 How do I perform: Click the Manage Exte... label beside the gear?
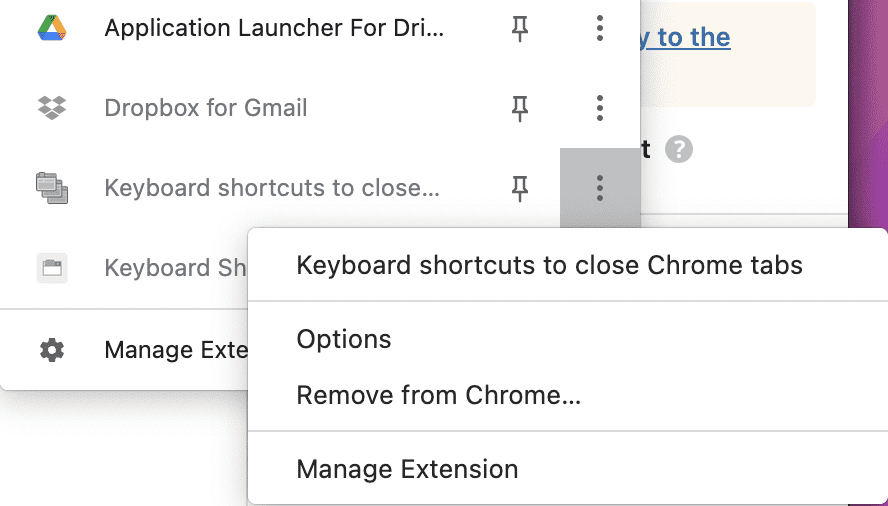click(176, 350)
